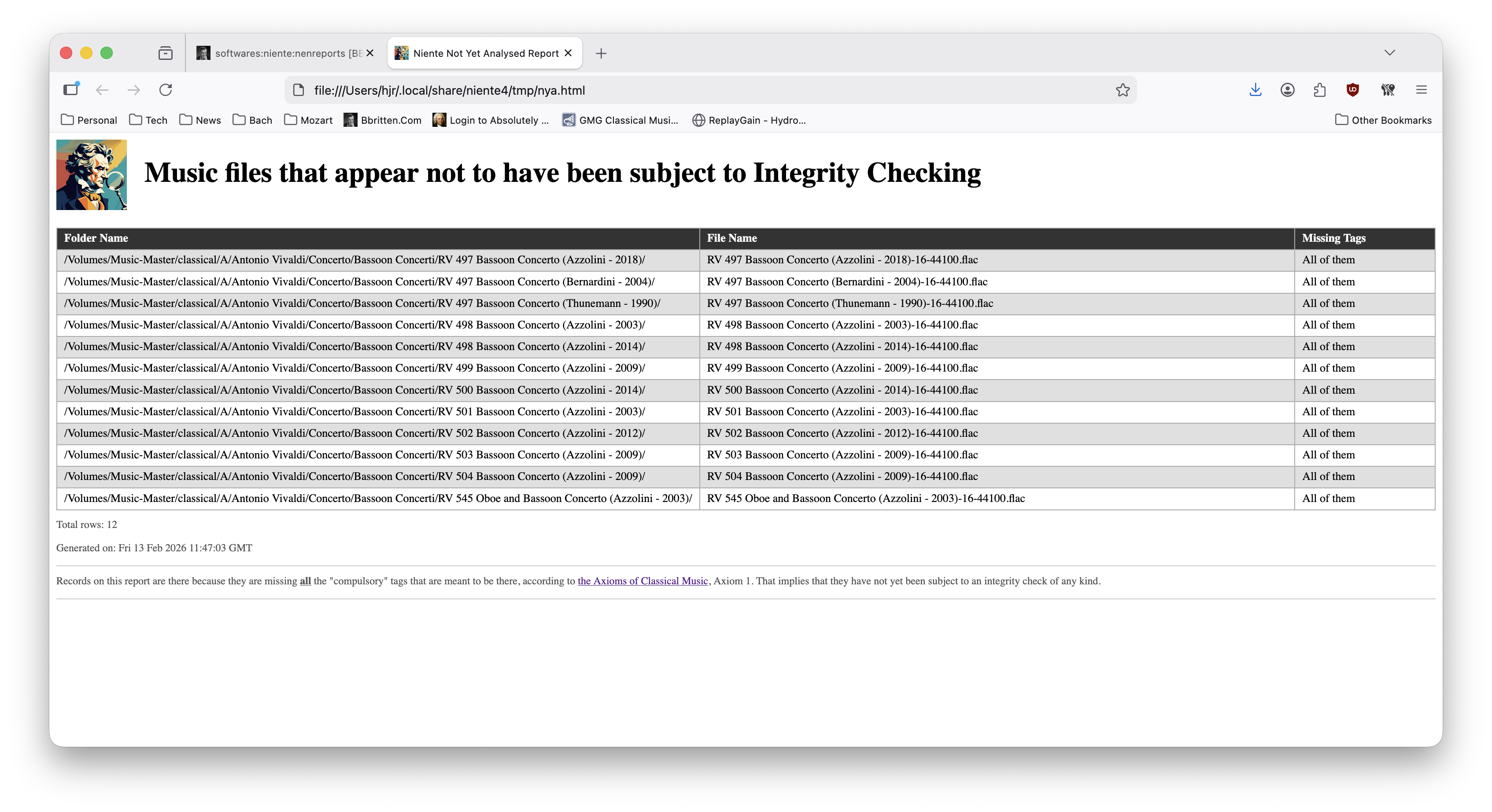The image size is (1492, 812).
Task: Click the recent browsing view icon
Action: [165, 53]
